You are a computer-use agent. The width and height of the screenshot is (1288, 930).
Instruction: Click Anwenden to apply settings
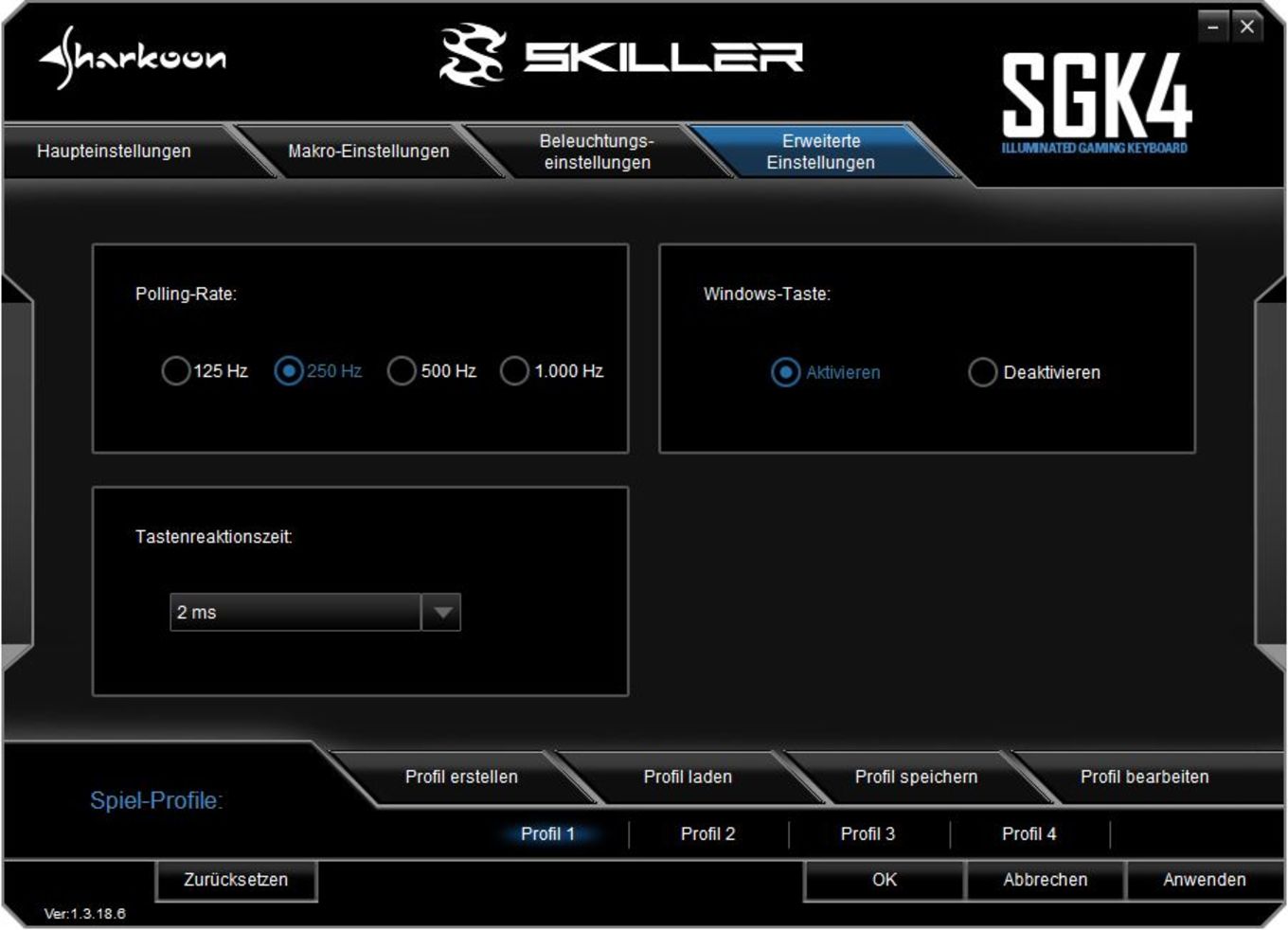point(1205,880)
